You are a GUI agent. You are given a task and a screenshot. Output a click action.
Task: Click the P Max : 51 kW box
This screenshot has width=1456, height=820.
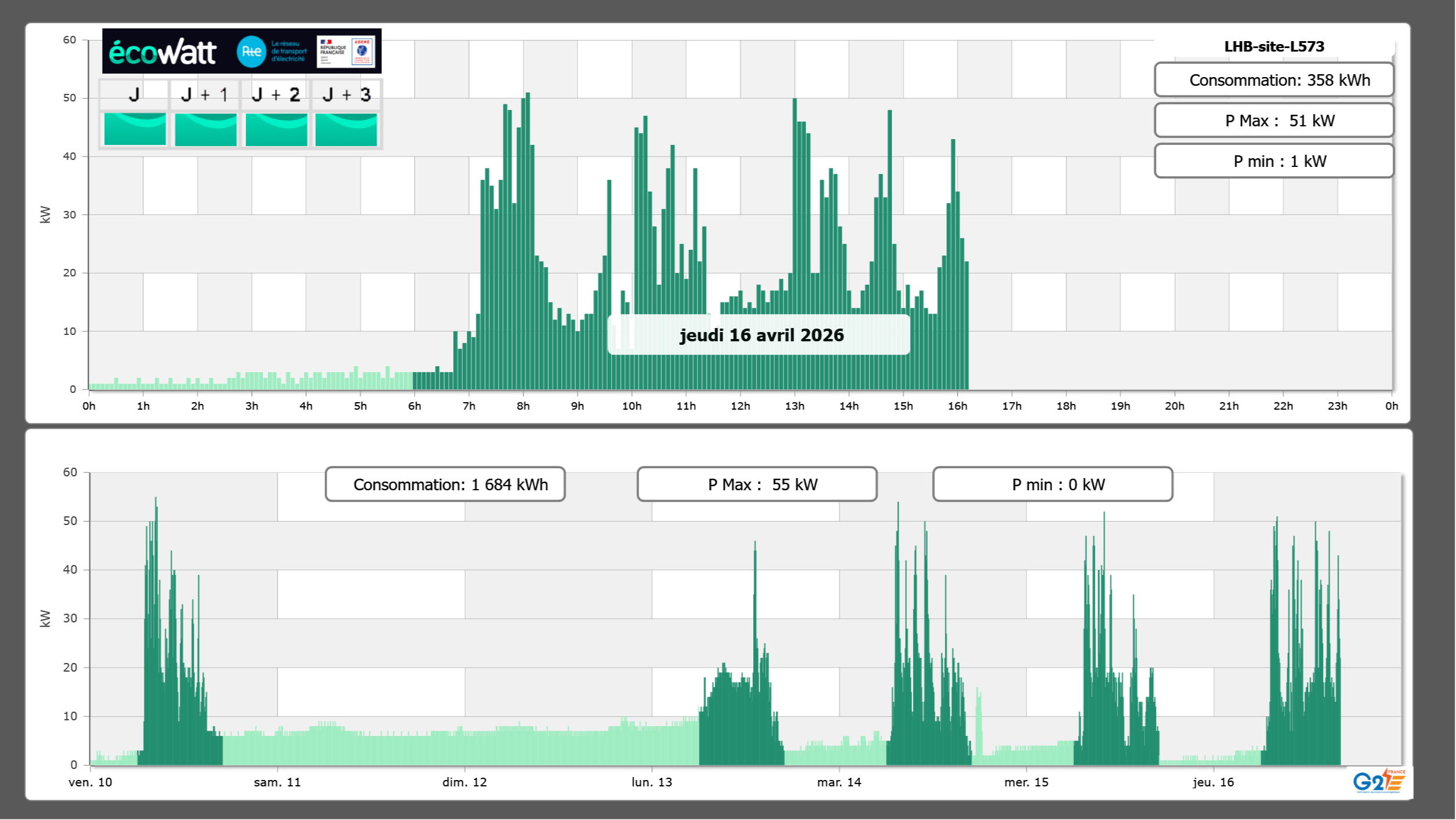pyautogui.click(x=1273, y=121)
